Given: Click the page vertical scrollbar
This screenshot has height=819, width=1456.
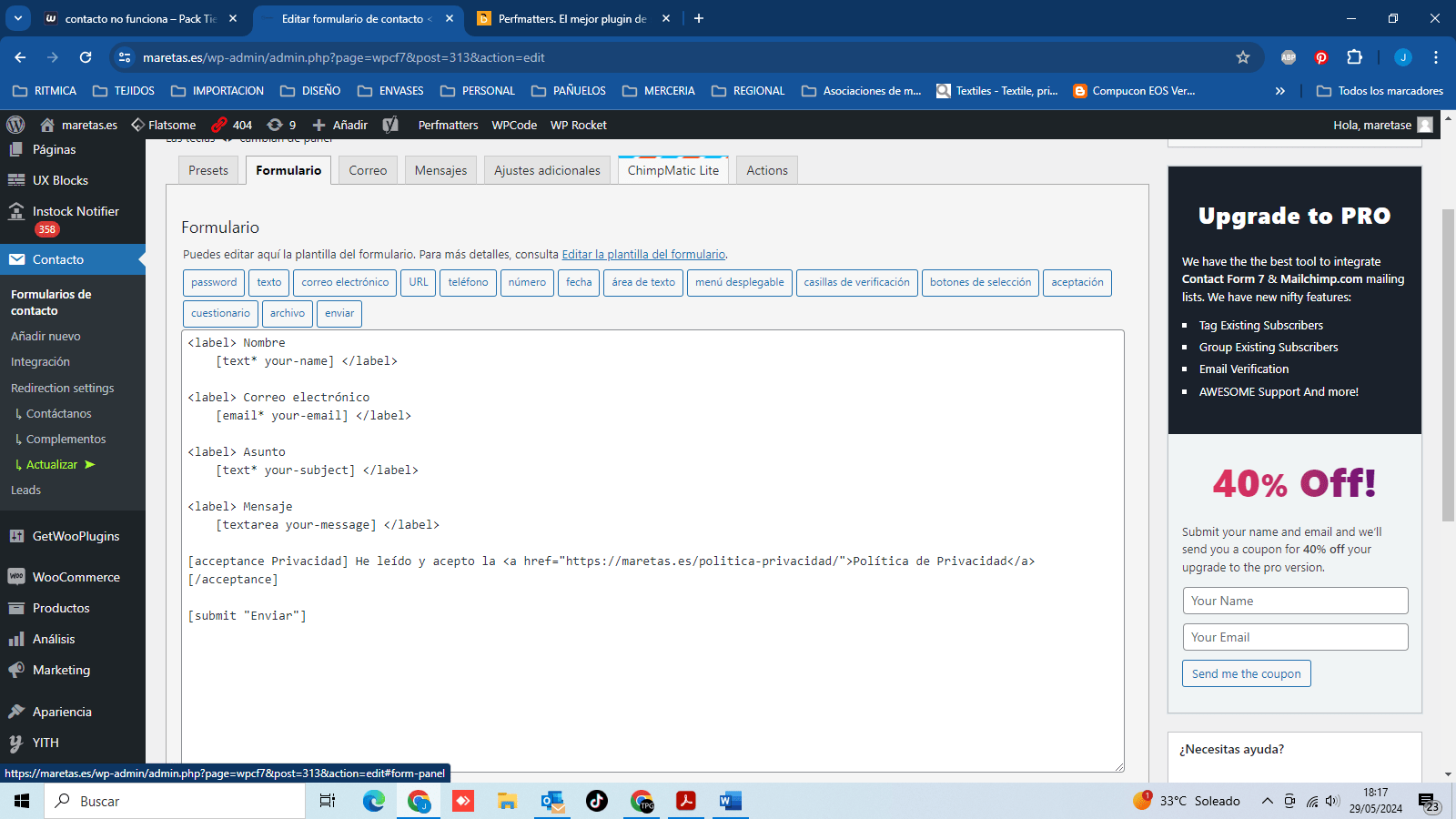Looking at the screenshot, I should [1447, 364].
